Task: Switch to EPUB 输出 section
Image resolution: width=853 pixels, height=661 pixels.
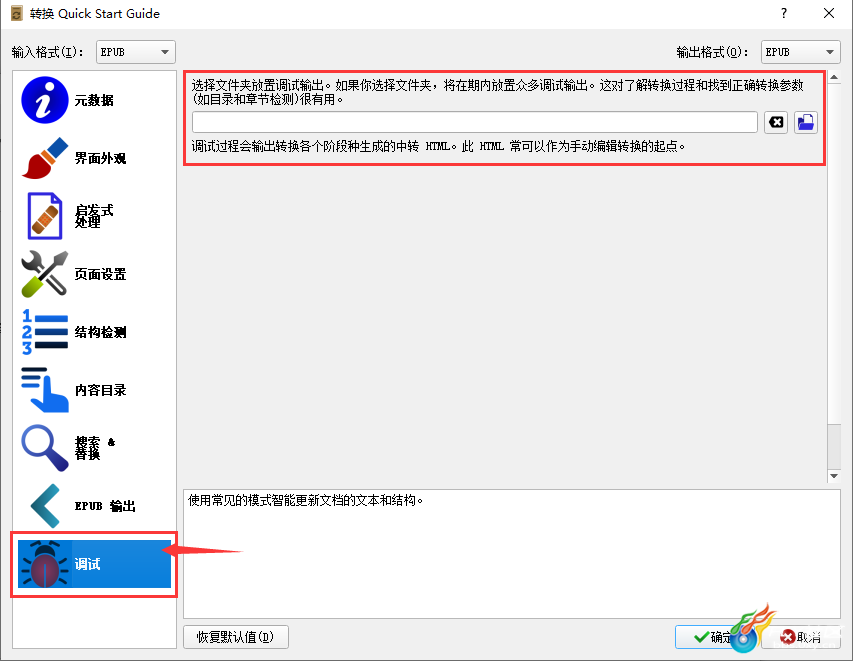Action: 94,506
